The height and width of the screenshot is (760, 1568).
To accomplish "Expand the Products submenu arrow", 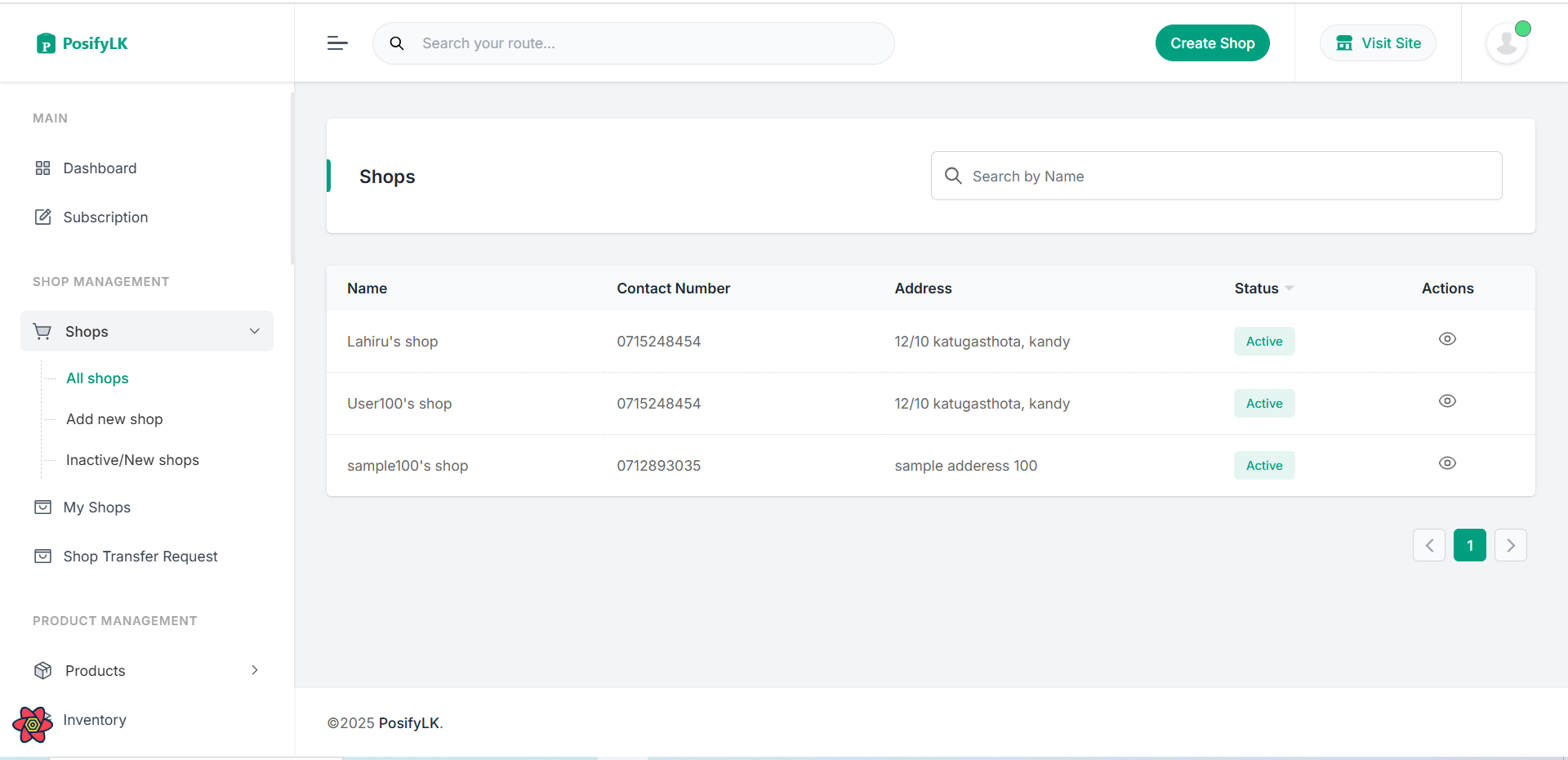I will (254, 669).
